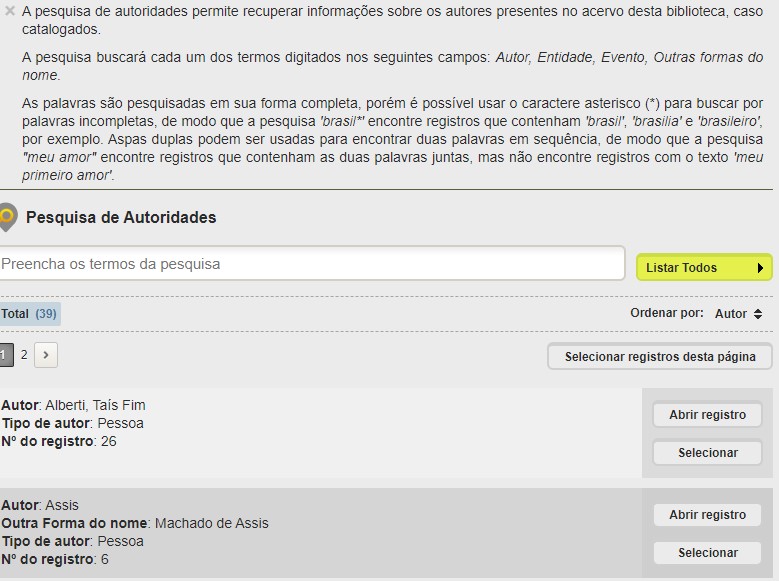Open the Assis author record

(707, 515)
